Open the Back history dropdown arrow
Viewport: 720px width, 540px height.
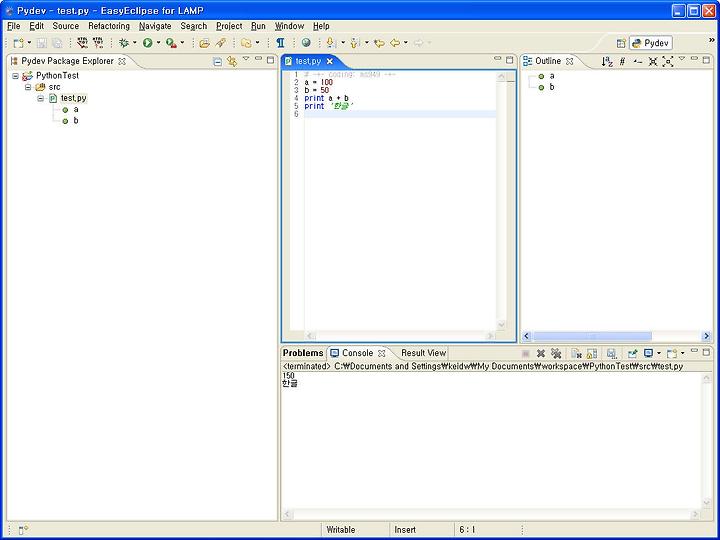tap(406, 43)
